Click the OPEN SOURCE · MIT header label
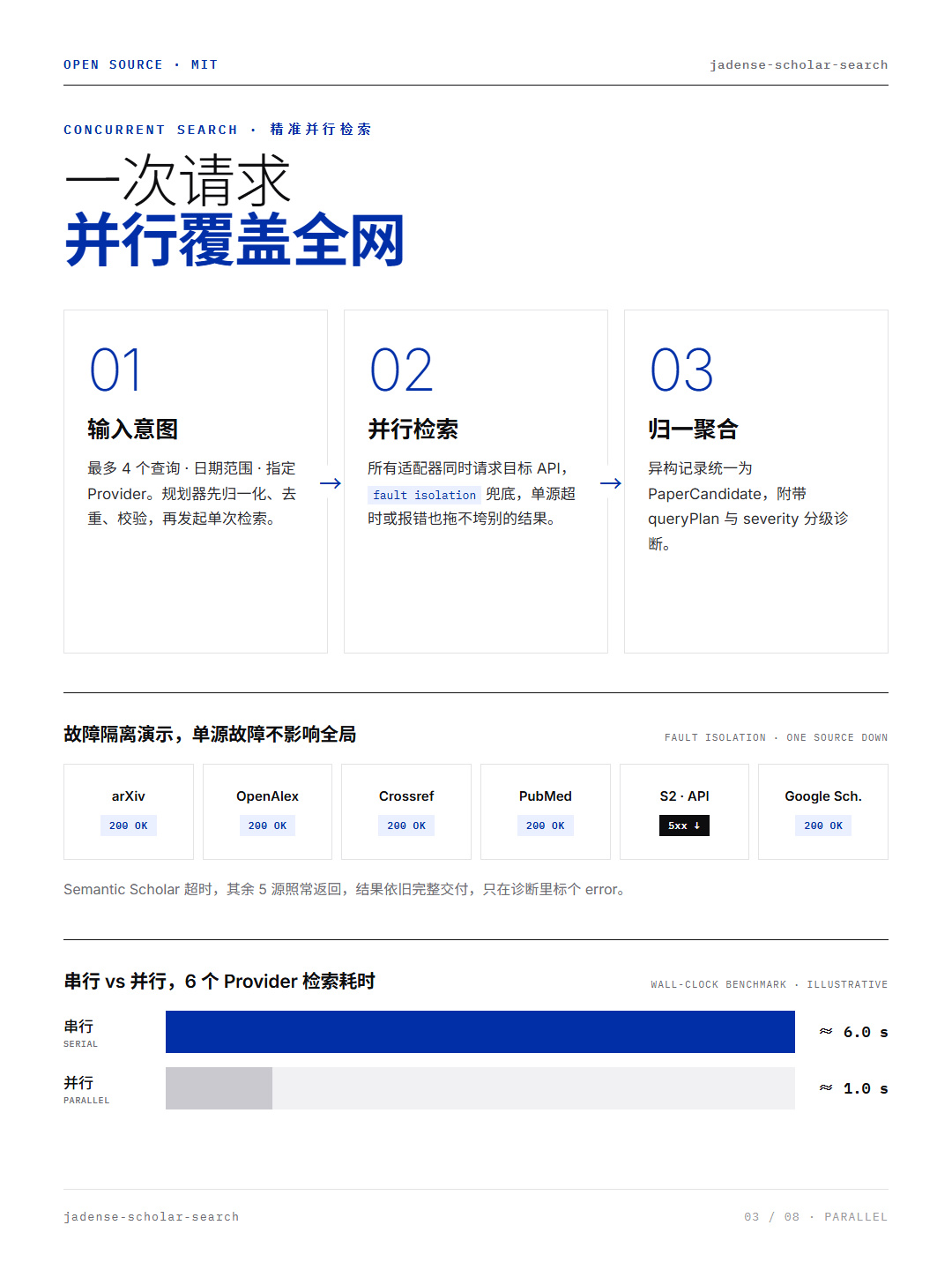The image size is (952, 1270). pyautogui.click(x=141, y=64)
